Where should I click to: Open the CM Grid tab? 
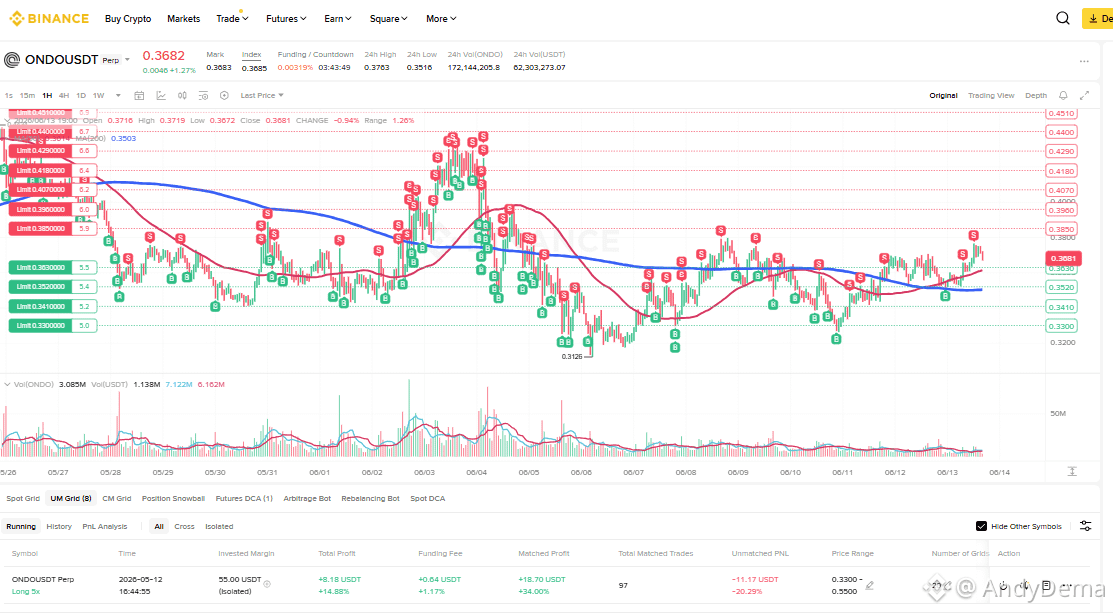[x=116, y=498]
